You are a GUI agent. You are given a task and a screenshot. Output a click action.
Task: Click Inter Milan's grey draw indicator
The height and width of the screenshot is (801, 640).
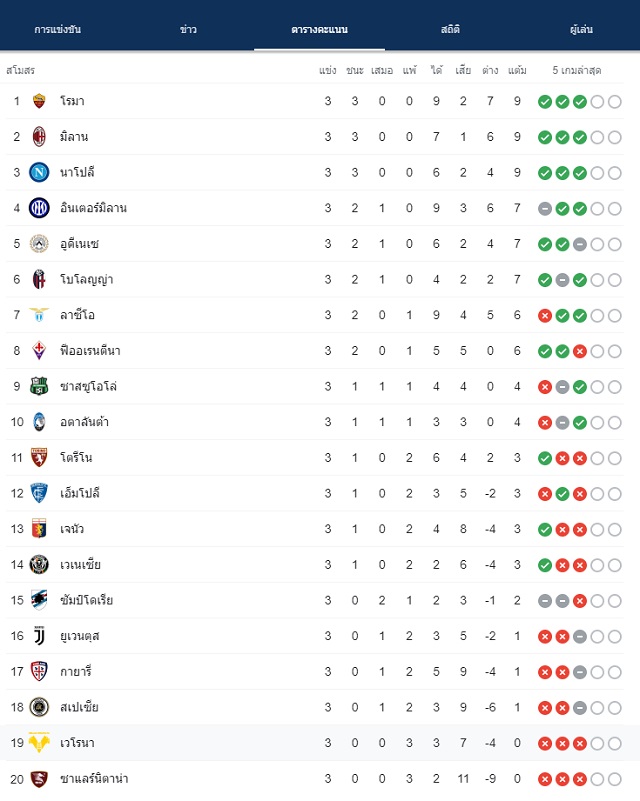(x=545, y=209)
